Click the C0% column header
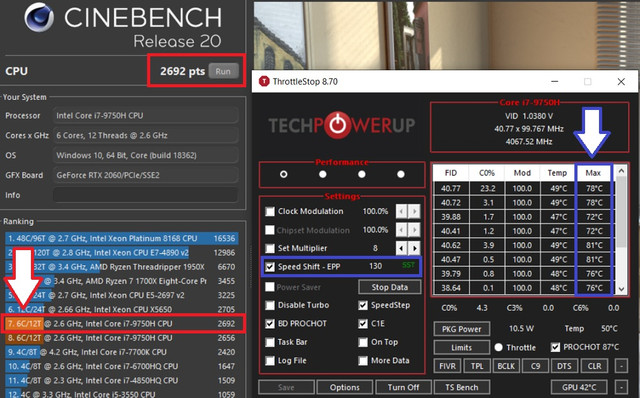Image resolution: width=640 pixels, height=398 pixels. coord(487,173)
